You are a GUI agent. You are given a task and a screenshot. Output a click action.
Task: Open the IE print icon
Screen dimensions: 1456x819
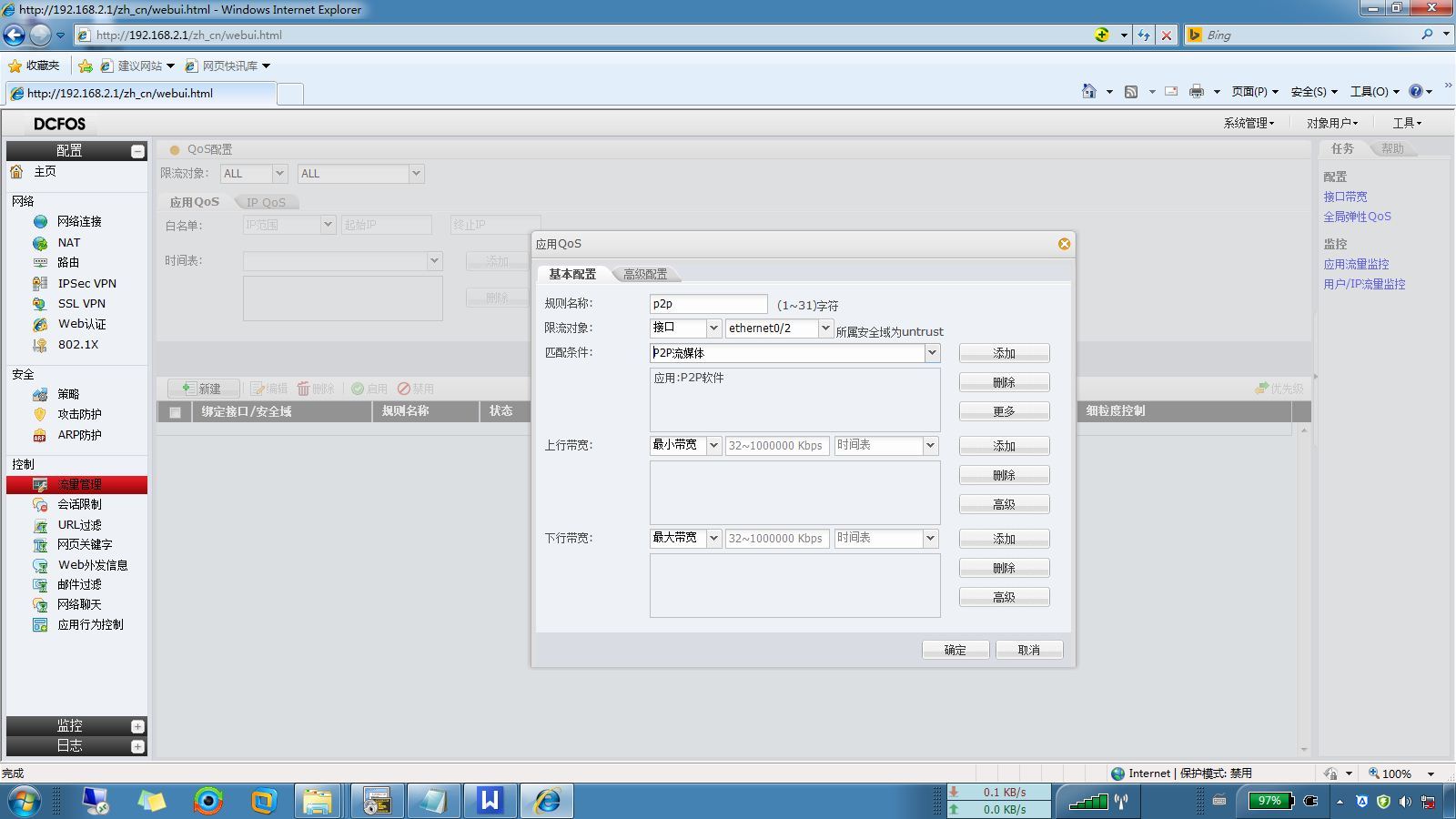(1197, 91)
